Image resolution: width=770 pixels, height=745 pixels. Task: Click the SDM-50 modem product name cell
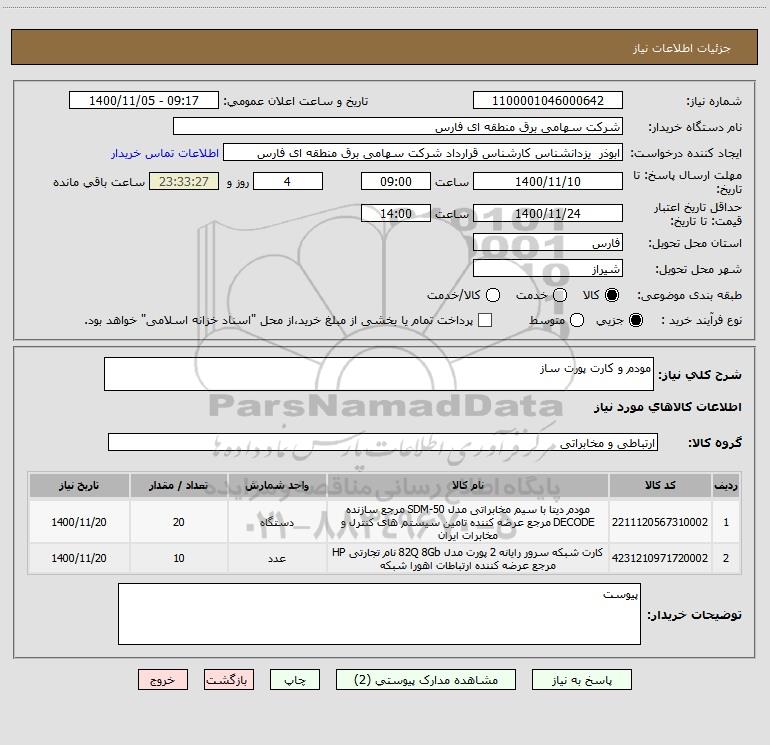coord(468,522)
